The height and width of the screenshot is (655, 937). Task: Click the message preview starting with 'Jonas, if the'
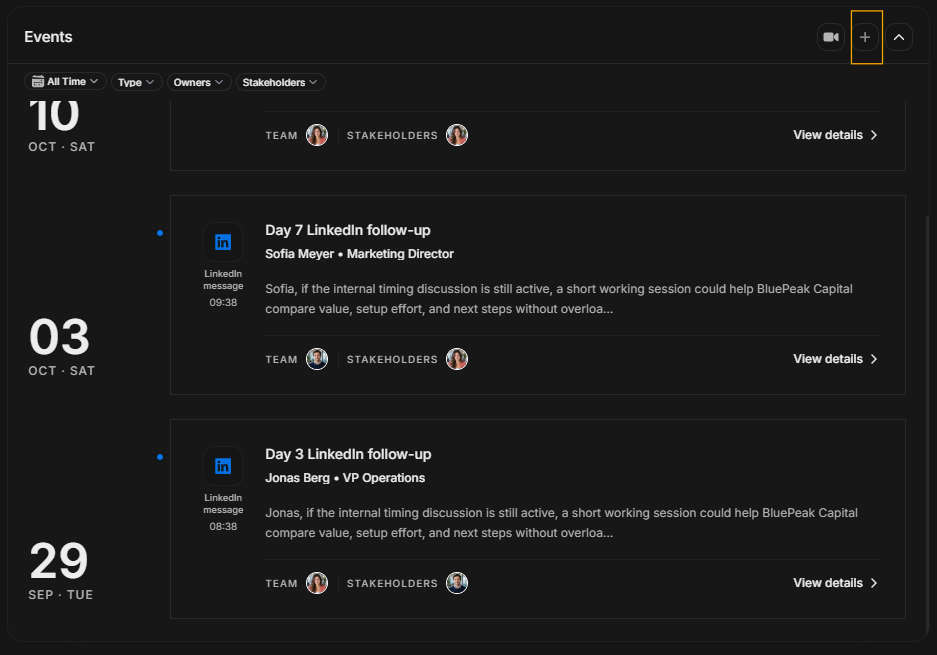click(561, 523)
